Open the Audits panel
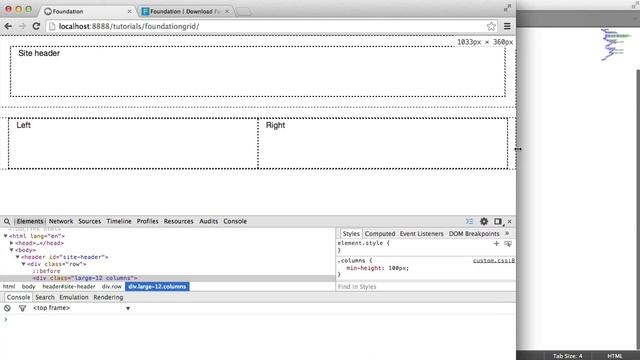Screen dimensions: 640x360 (x=208, y=221)
